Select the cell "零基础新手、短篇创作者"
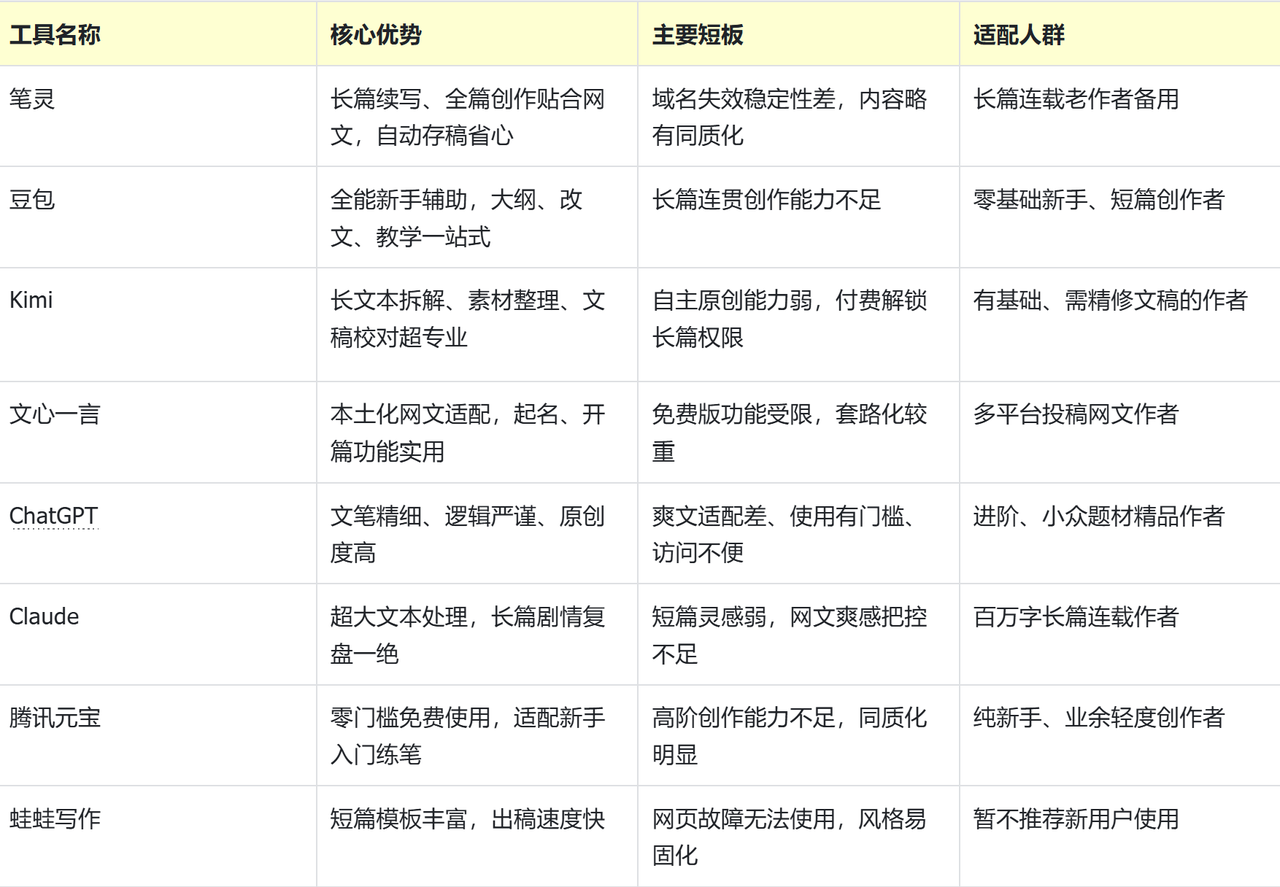 (1120, 217)
